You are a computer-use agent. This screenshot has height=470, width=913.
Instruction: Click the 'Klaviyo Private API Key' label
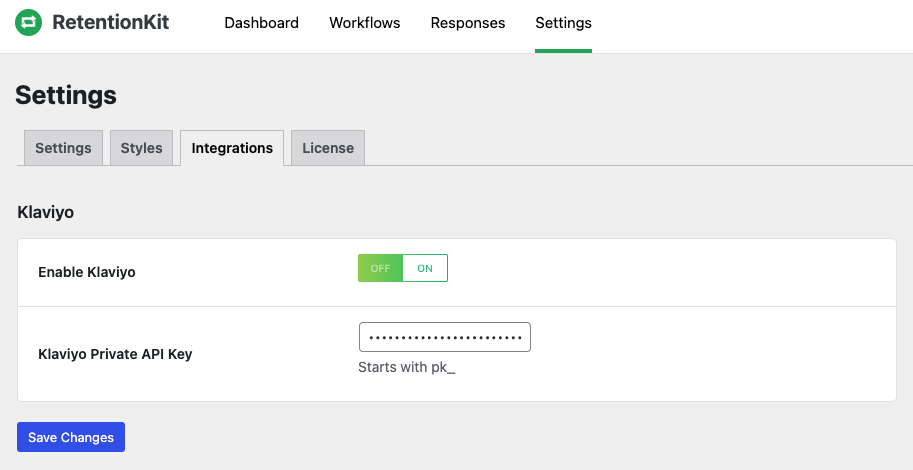115,354
